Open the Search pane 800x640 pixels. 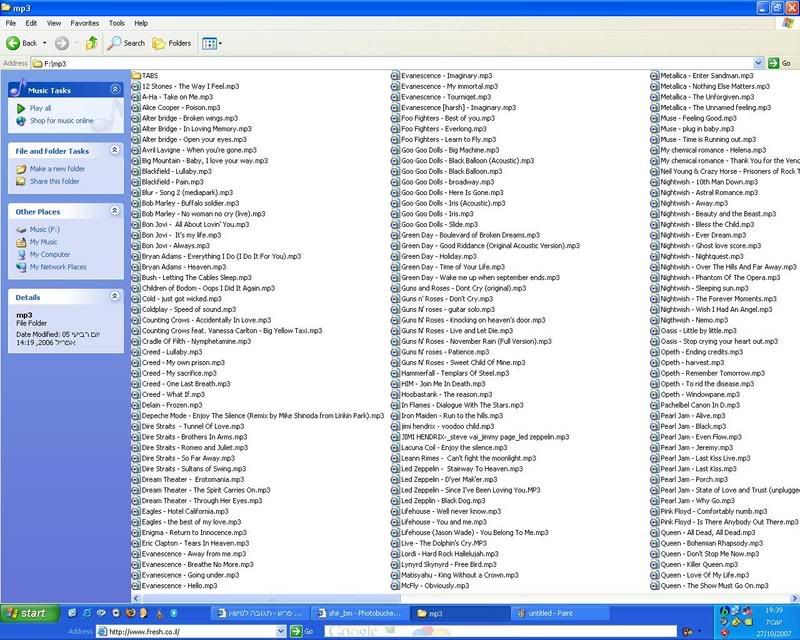[126, 43]
